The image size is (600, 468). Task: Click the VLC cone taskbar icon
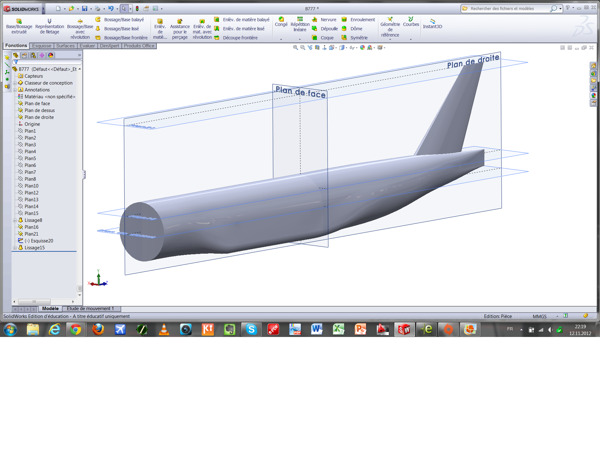[164, 329]
